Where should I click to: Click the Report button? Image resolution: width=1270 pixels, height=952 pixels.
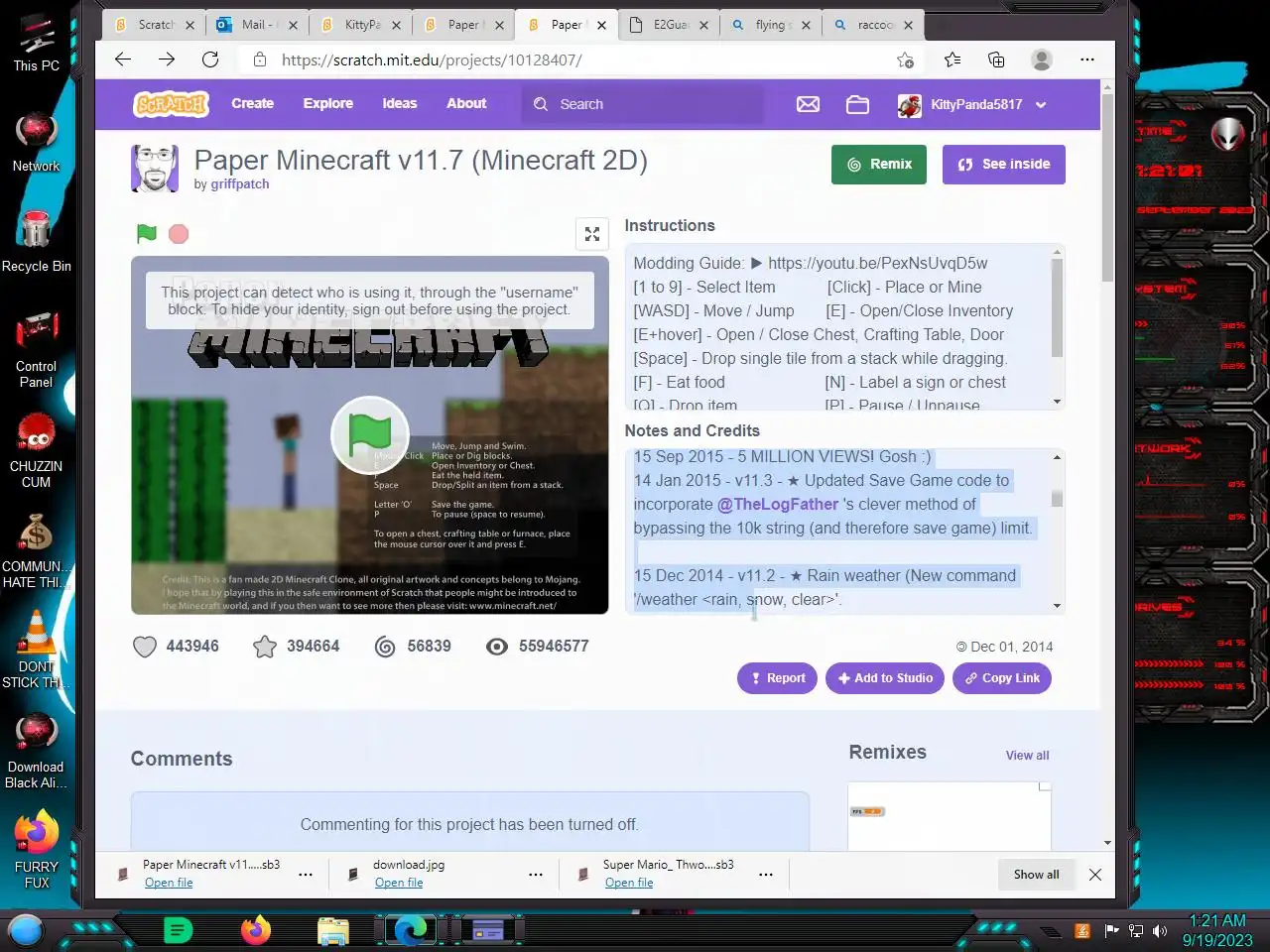[x=777, y=678]
